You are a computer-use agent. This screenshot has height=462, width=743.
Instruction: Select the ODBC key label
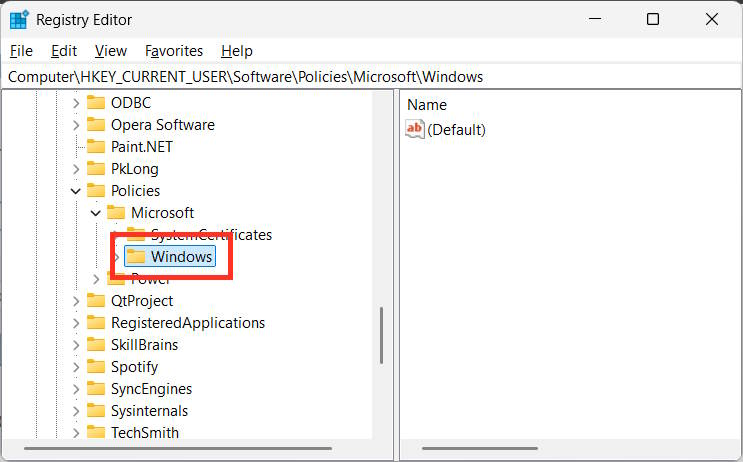coord(131,103)
